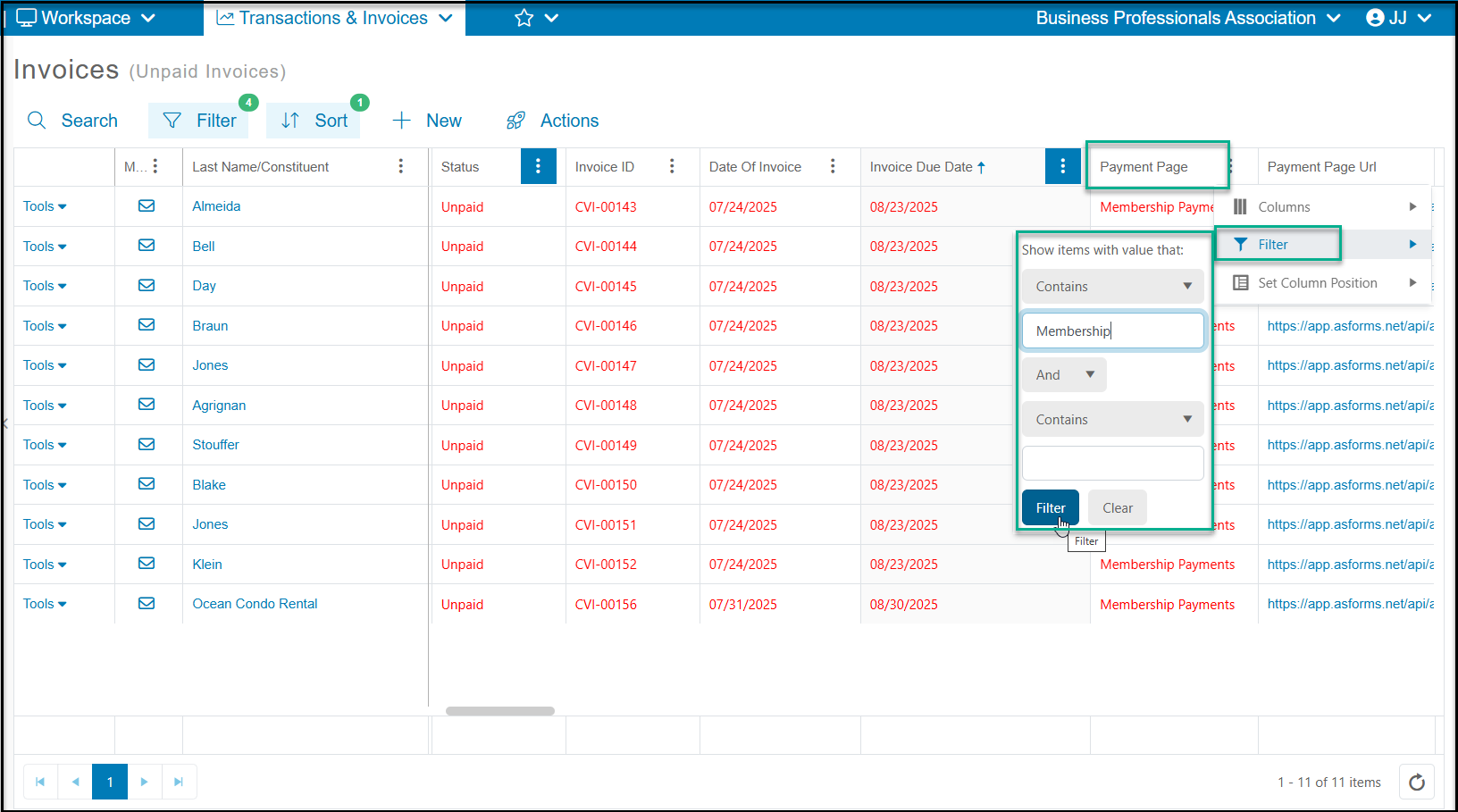
Task: Click email envelope icon for Agrignan
Action: (x=147, y=404)
